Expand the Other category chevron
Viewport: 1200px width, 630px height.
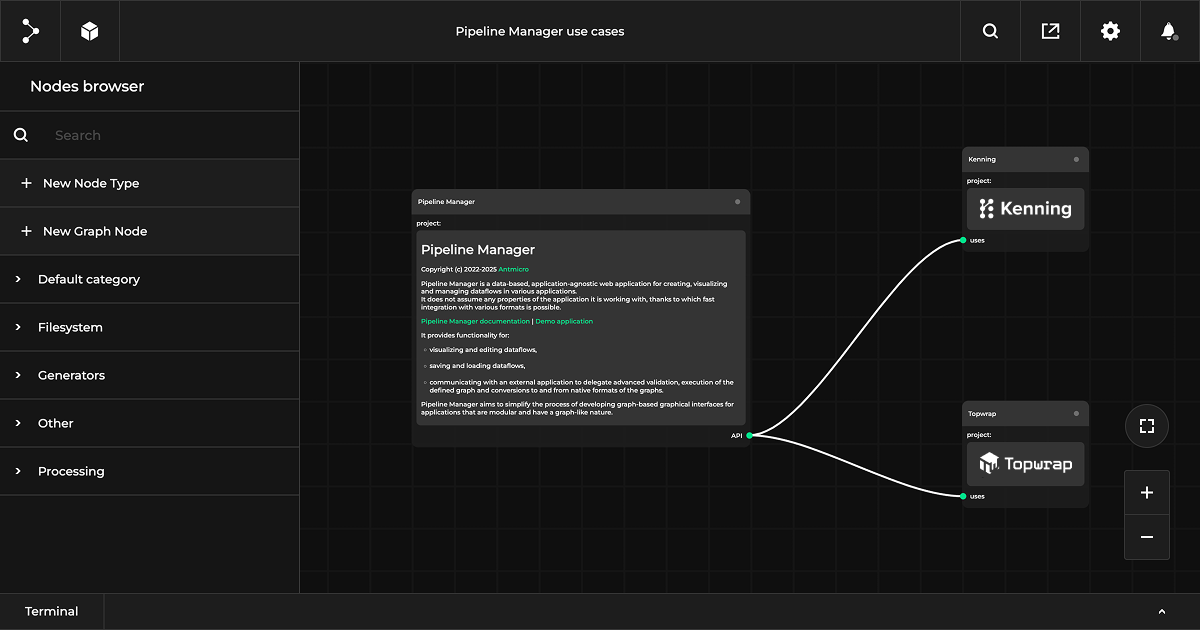click(18, 423)
